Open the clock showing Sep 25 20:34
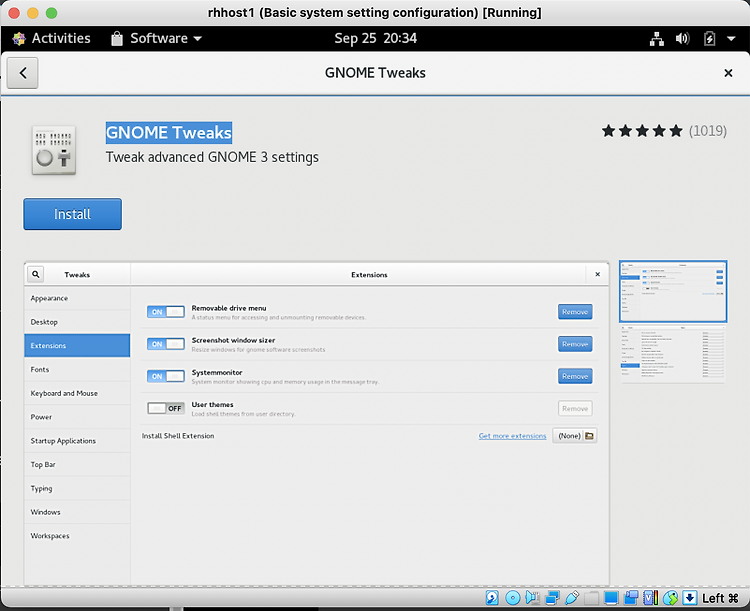750x611 pixels. click(375, 38)
